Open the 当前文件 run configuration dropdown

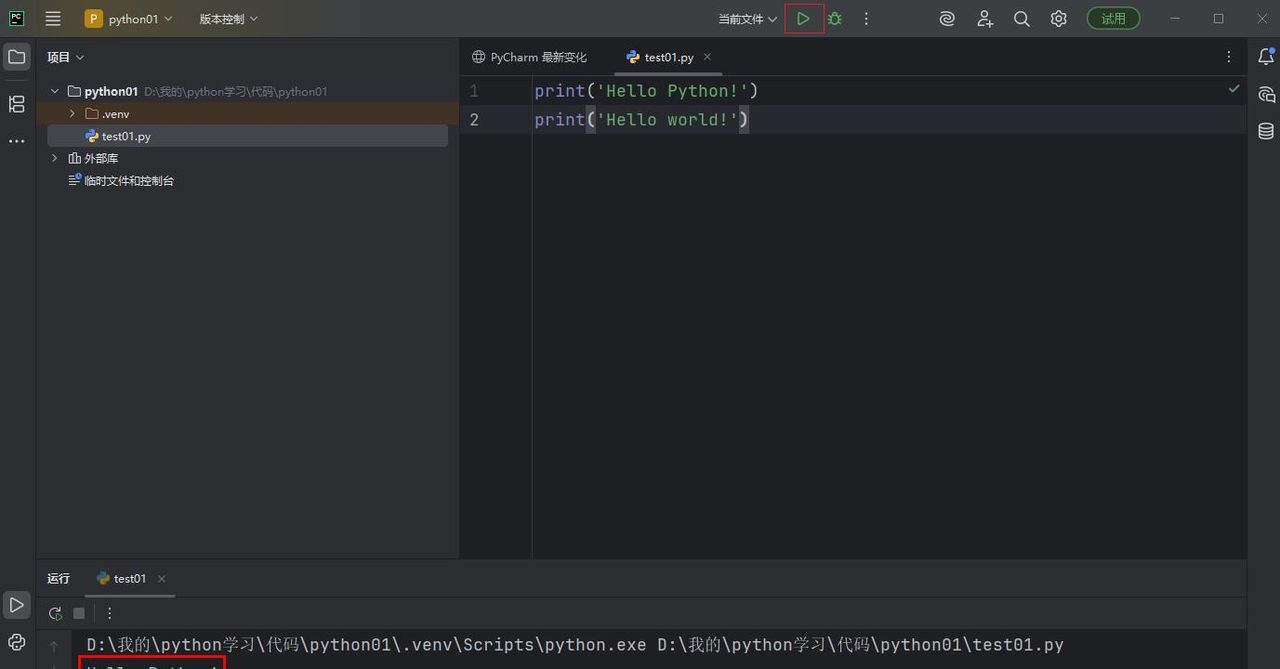click(747, 19)
